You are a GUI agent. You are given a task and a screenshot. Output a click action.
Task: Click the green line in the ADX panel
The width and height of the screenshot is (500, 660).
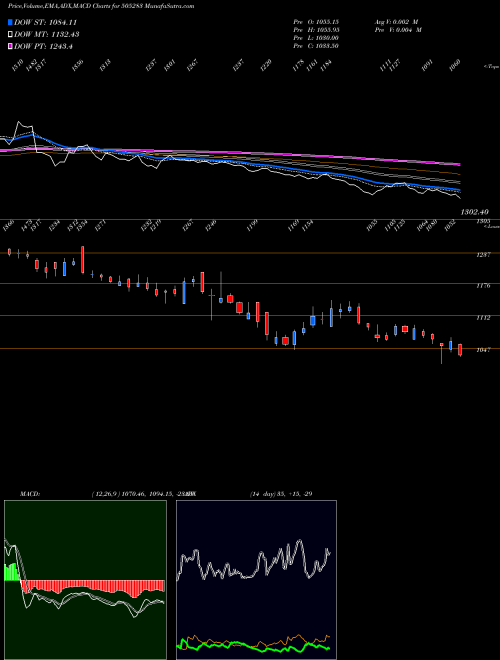coord(253,647)
